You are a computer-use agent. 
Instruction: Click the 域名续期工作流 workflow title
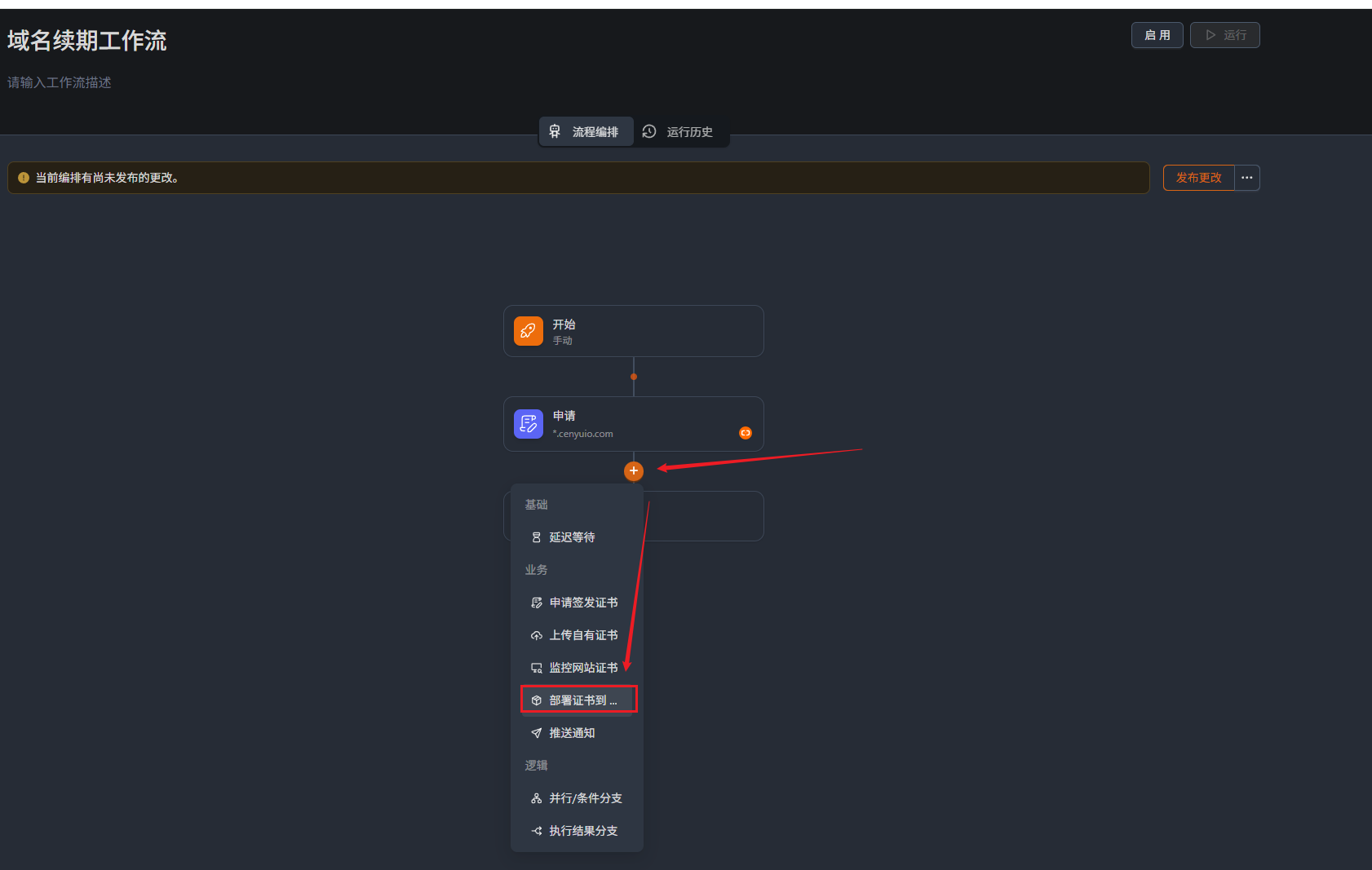point(87,41)
